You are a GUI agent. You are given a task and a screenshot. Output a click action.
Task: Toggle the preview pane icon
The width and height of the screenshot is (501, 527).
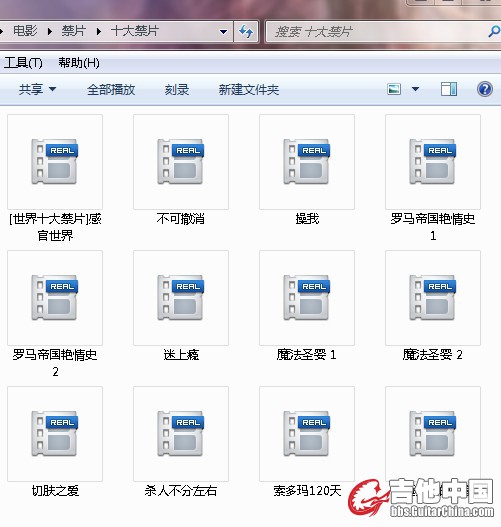click(x=449, y=89)
